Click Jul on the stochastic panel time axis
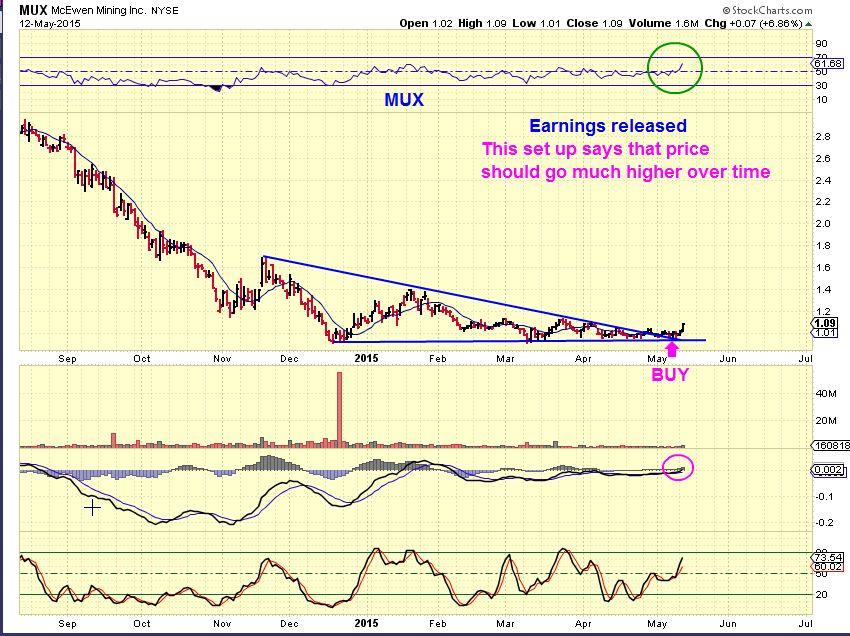Screen dimensions: 850x636 [806, 624]
